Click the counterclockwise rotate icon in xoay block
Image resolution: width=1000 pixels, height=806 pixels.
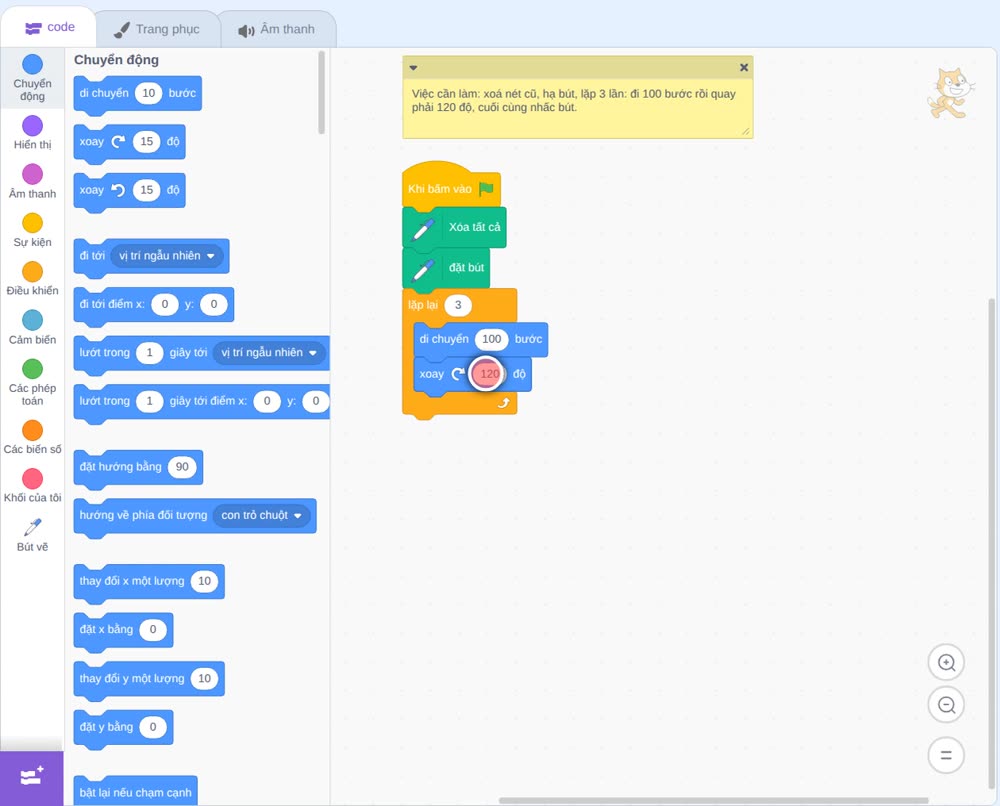(118, 190)
